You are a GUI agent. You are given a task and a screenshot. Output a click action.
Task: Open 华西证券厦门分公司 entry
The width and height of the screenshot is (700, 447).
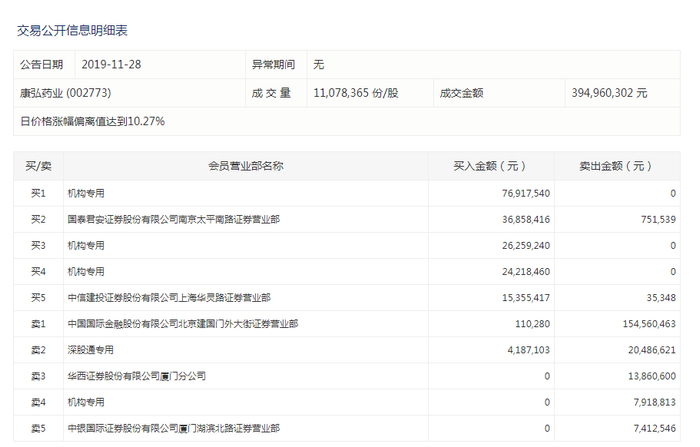point(136,375)
